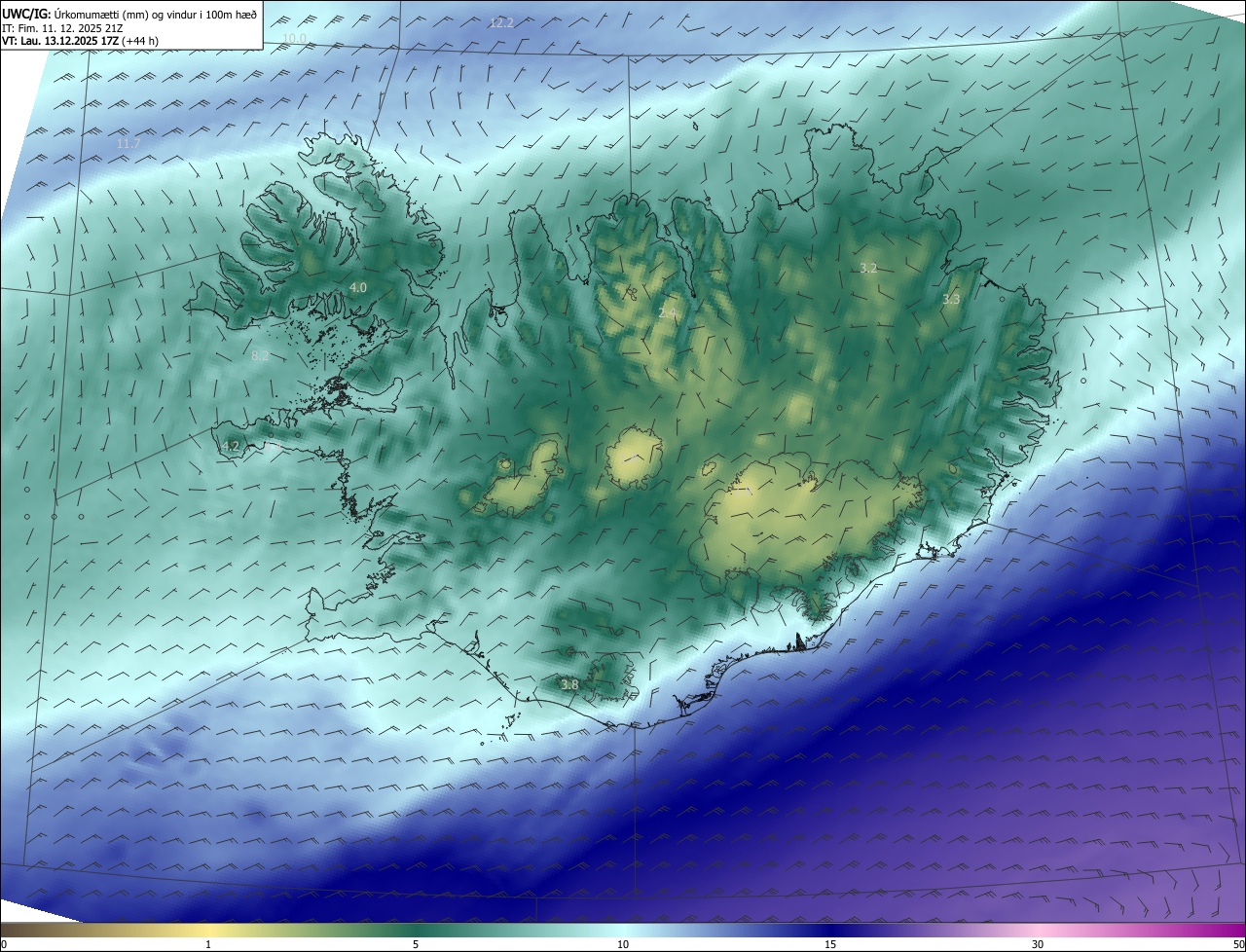
Task: Click the colour scale tick label '1'
Action: [x=208, y=945]
